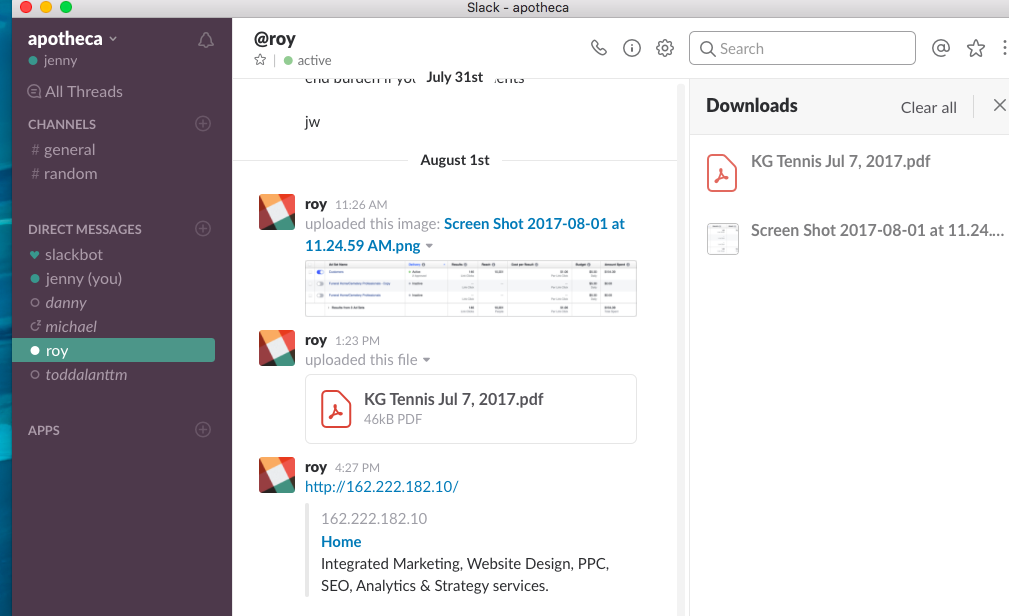Click the Search input field
The image size is (1009, 616).
click(x=802, y=48)
